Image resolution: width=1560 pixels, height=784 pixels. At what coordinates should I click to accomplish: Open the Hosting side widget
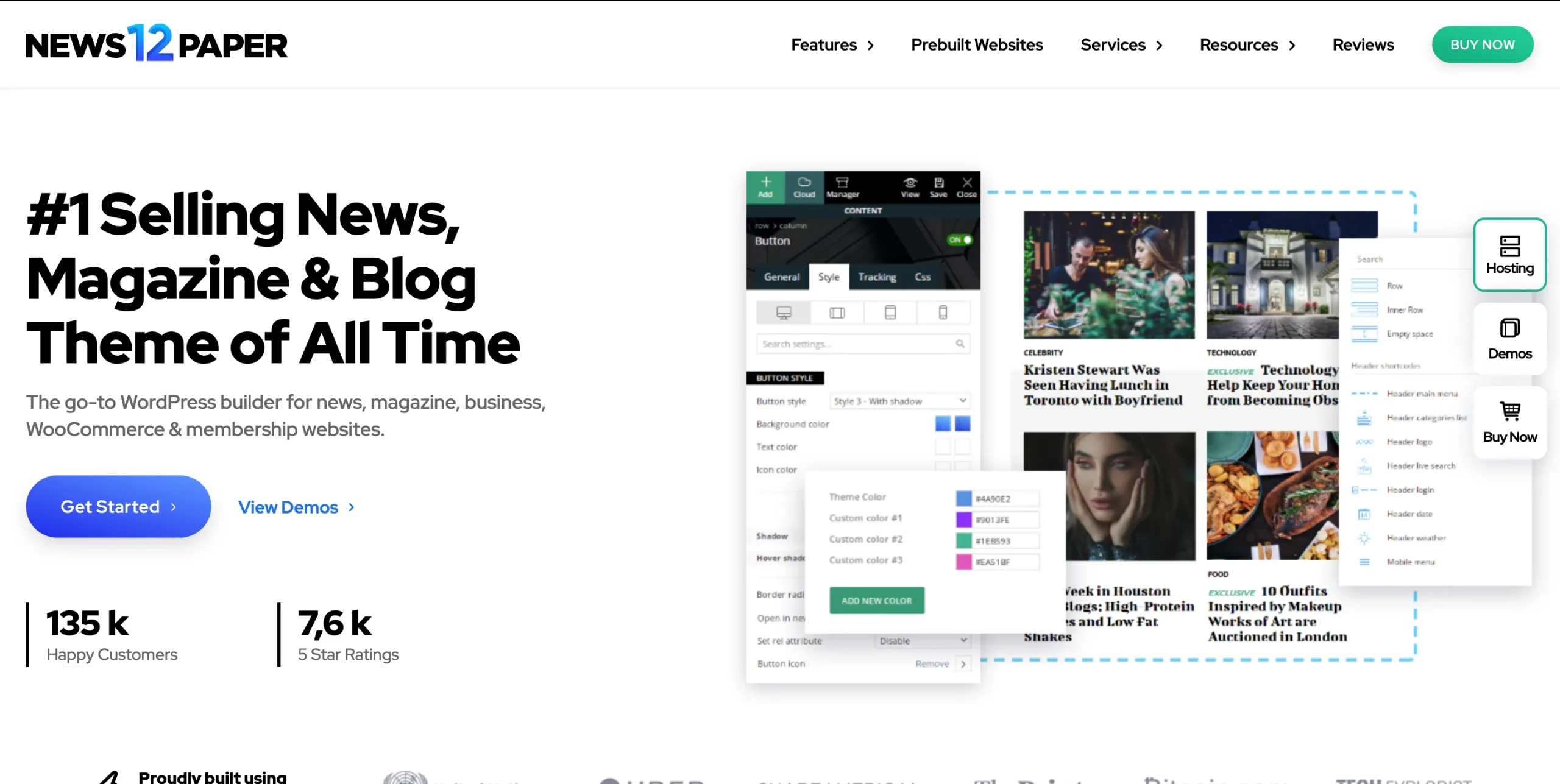tap(1509, 255)
